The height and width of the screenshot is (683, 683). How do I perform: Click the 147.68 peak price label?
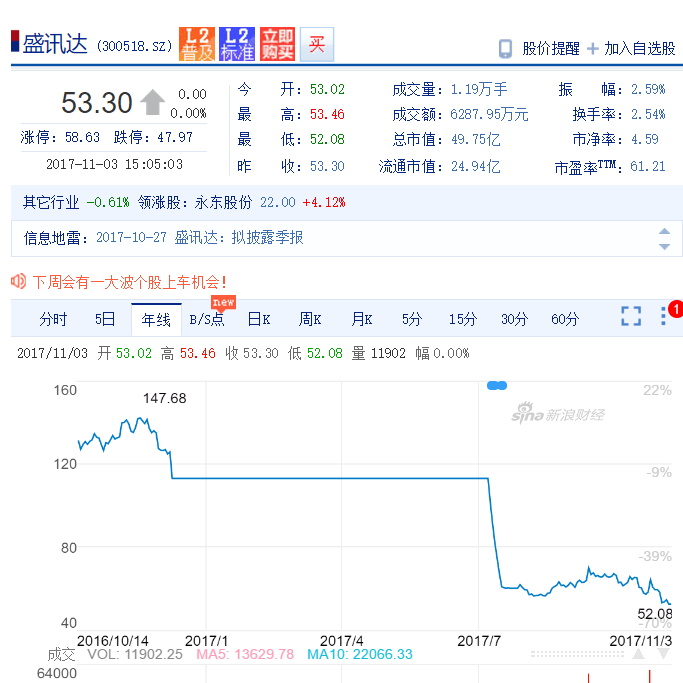coord(165,398)
